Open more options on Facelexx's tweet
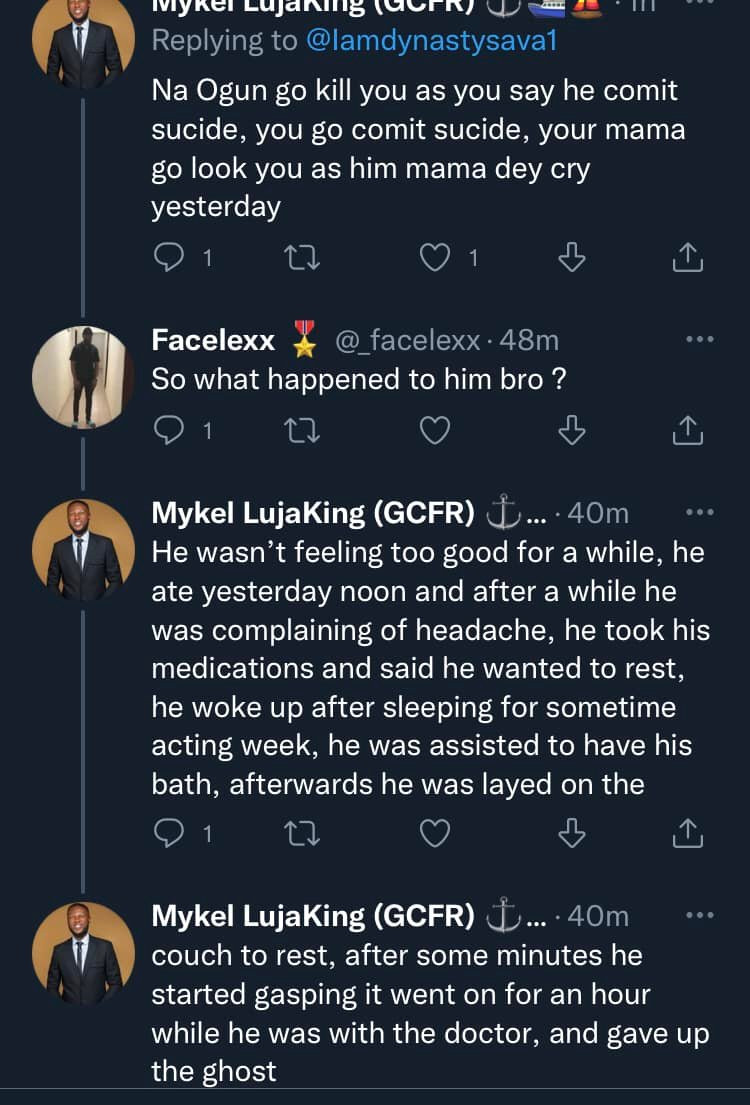The width and height of the screenshot is (750, 1105). click(699, 340)
